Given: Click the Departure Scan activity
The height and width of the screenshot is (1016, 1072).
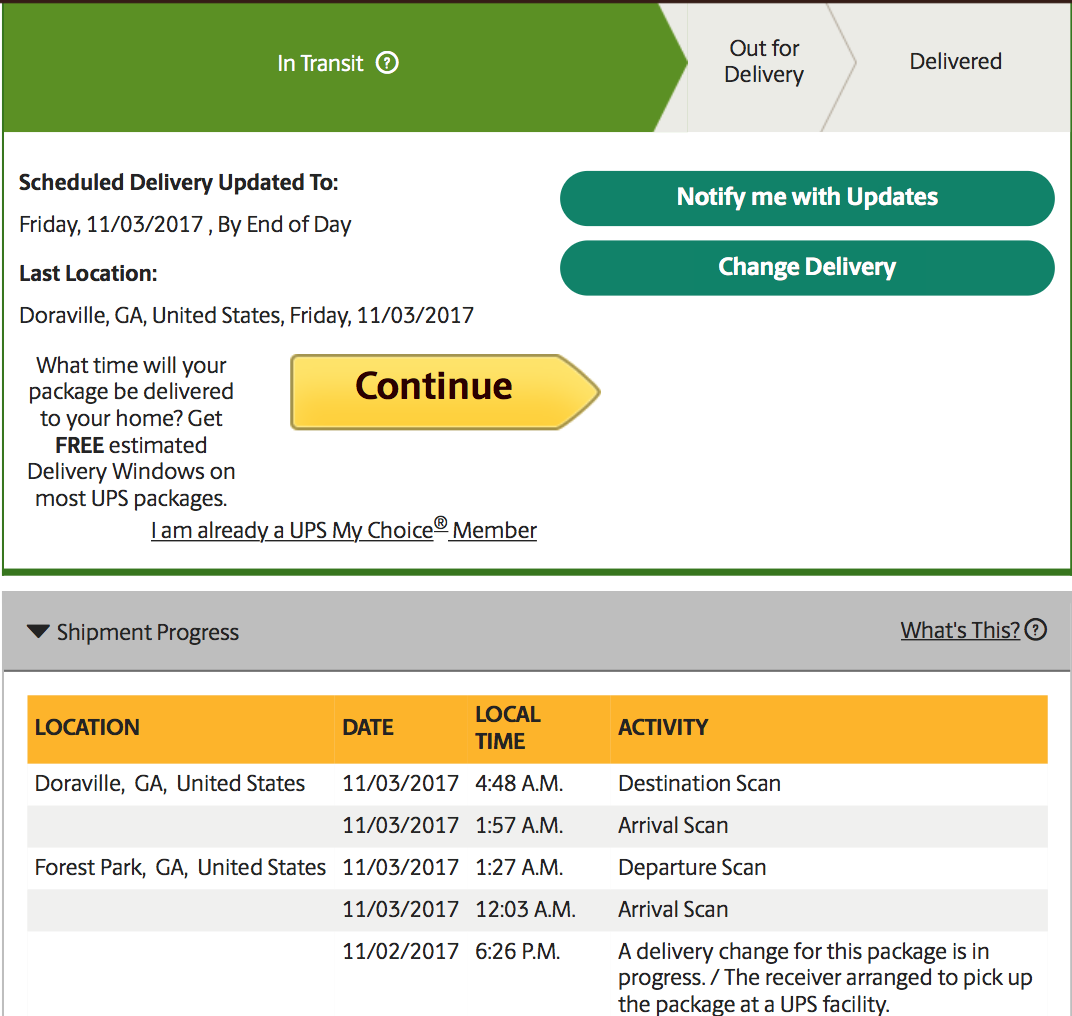Looking at the screenshot, I should (691, 868).
